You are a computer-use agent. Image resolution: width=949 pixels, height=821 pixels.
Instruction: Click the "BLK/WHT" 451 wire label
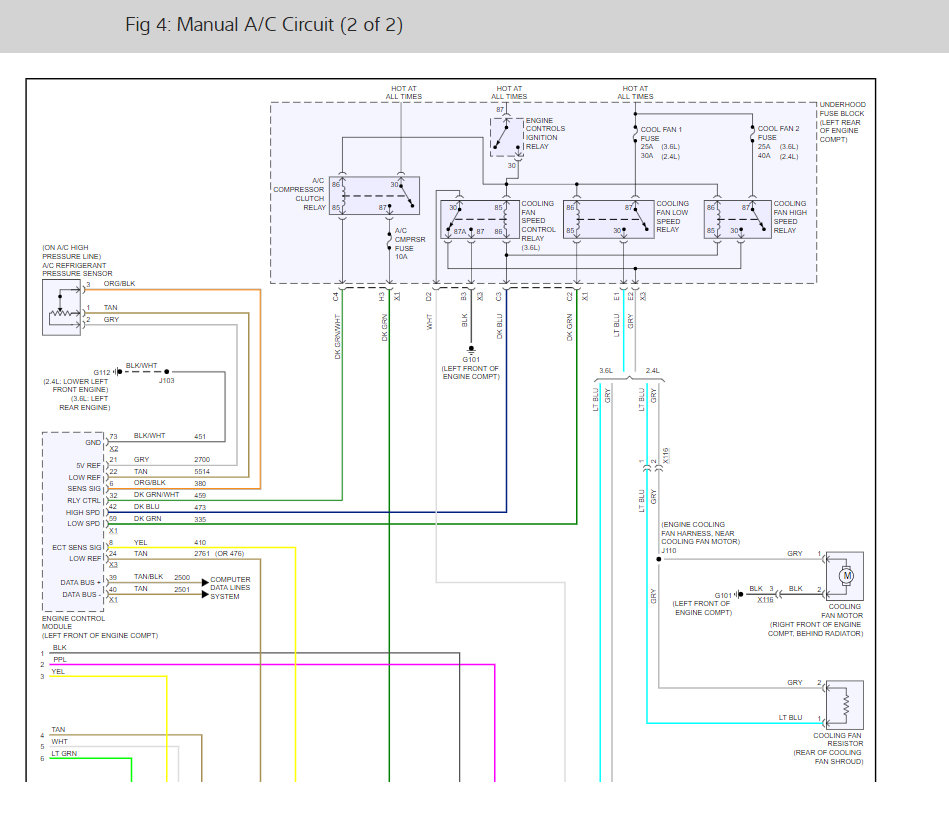[149, 435]
